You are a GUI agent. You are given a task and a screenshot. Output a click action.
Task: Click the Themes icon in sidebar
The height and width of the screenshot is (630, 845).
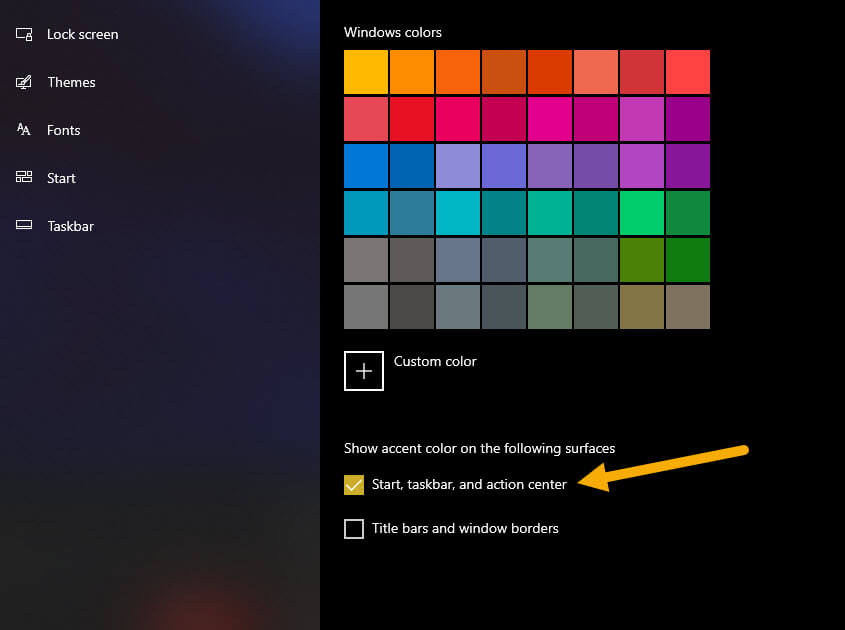tap(24, 82)
